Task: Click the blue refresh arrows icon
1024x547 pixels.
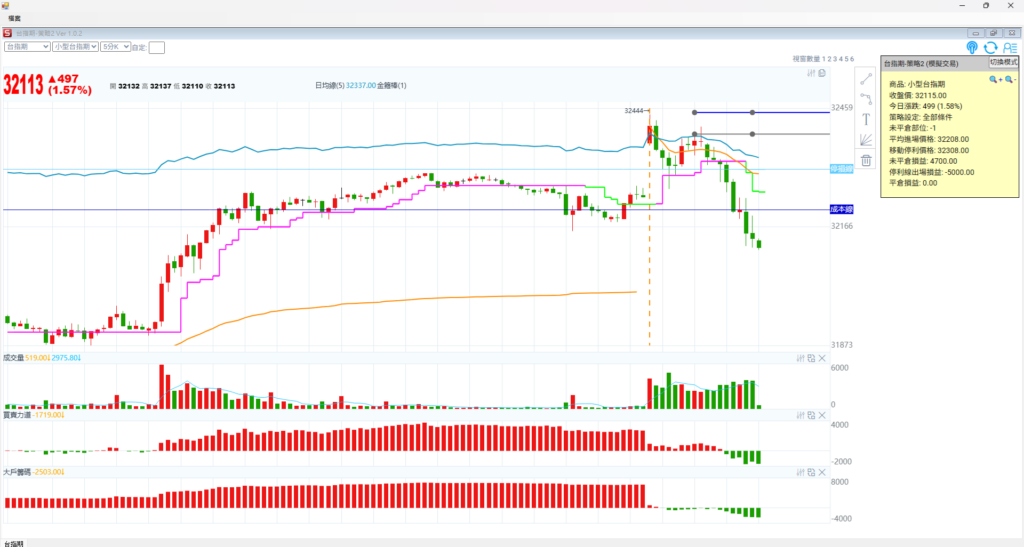Action: point(990,47)
